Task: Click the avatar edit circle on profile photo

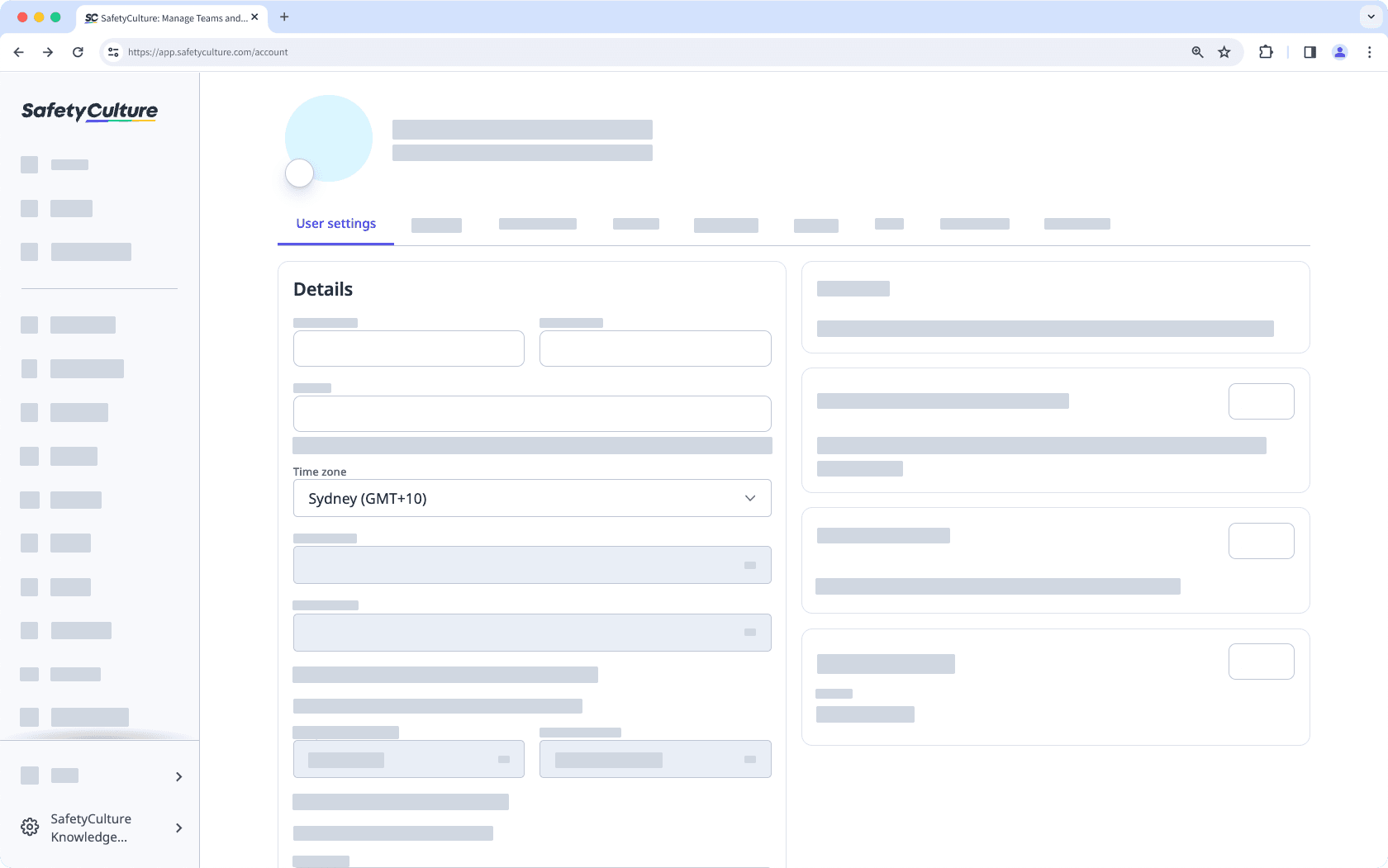Action: (x=299, y=173)
